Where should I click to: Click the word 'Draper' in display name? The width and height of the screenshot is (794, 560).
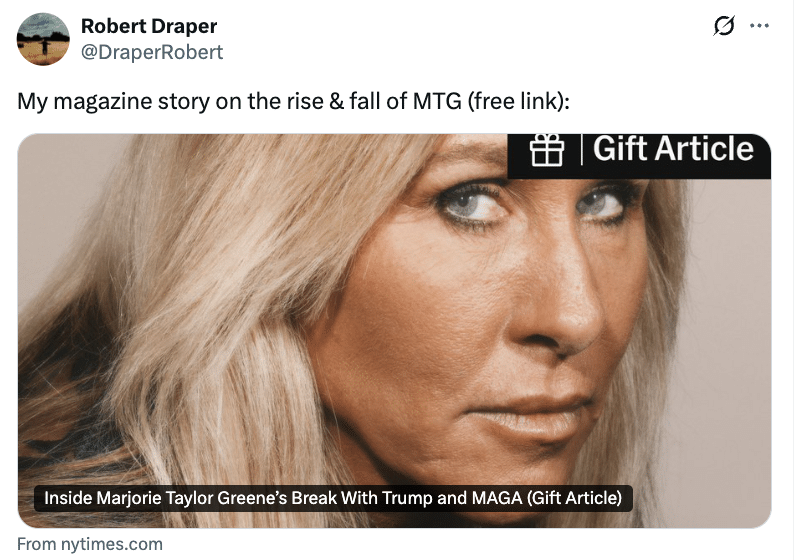[x=184, y=26]
